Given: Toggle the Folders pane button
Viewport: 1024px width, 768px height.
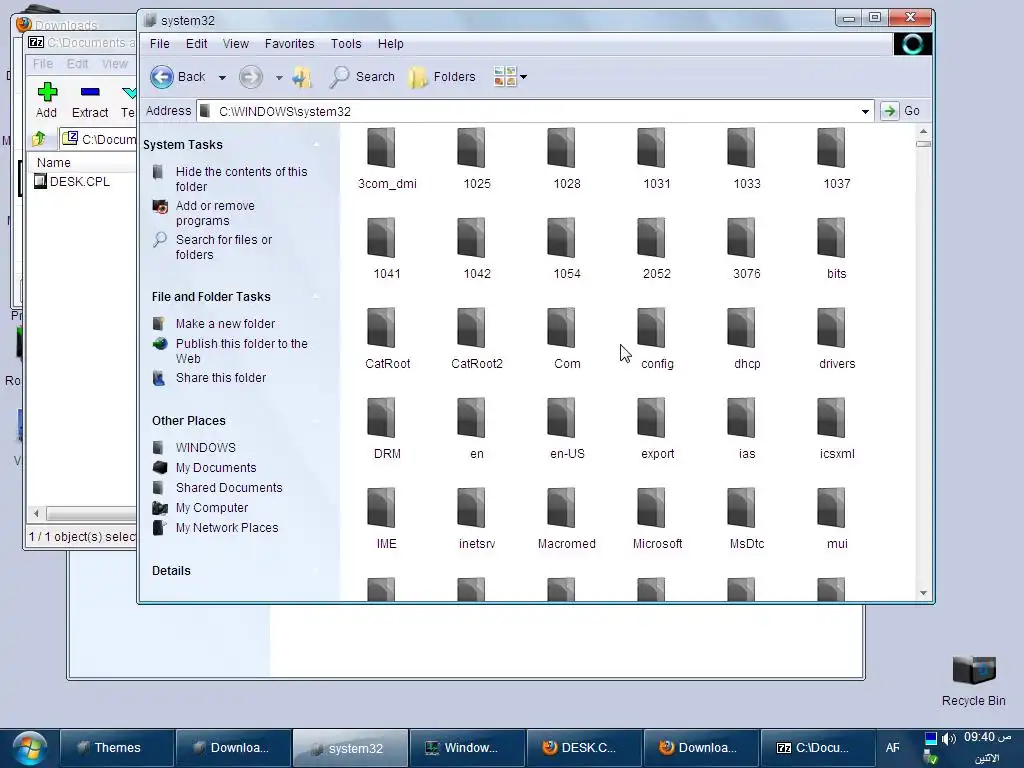Looking at the screenshot, I should (x=442, y=77).
